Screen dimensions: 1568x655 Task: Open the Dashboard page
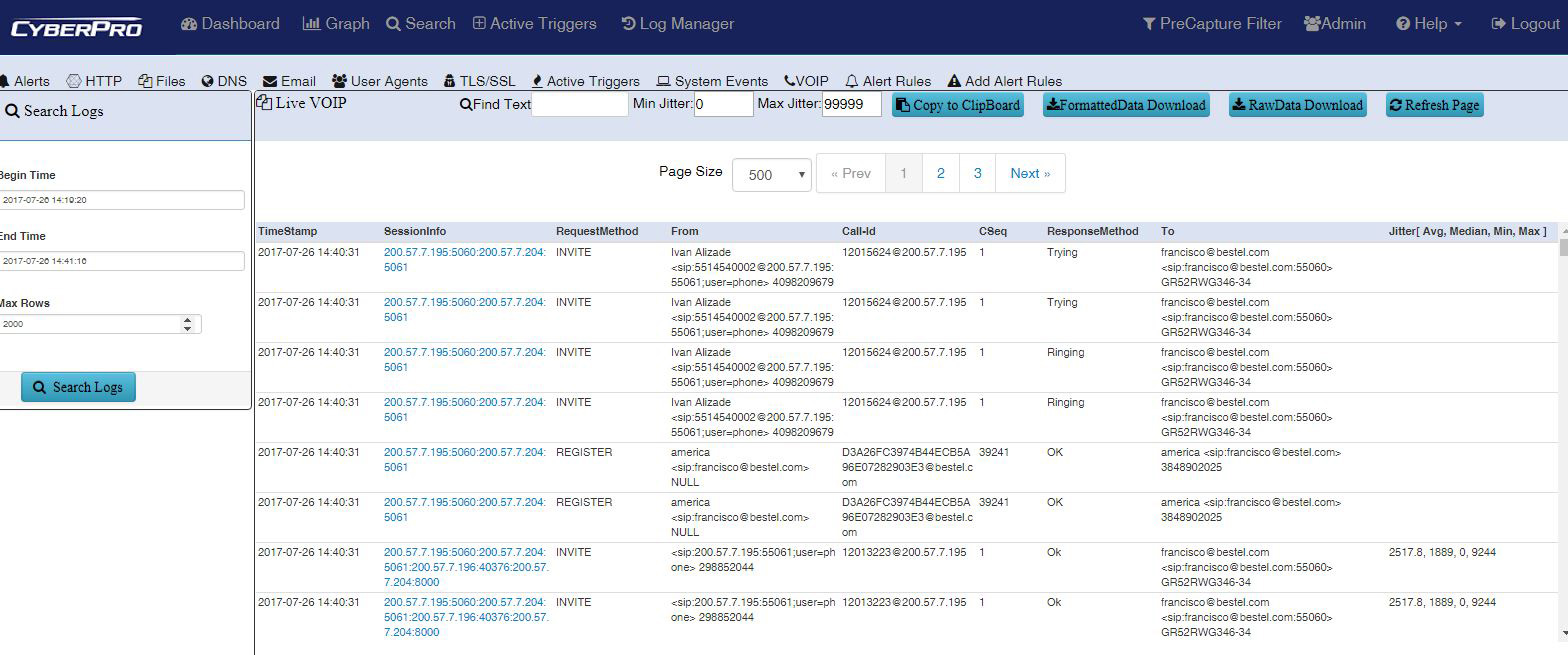pyautogui.click(x=230, y=23)
